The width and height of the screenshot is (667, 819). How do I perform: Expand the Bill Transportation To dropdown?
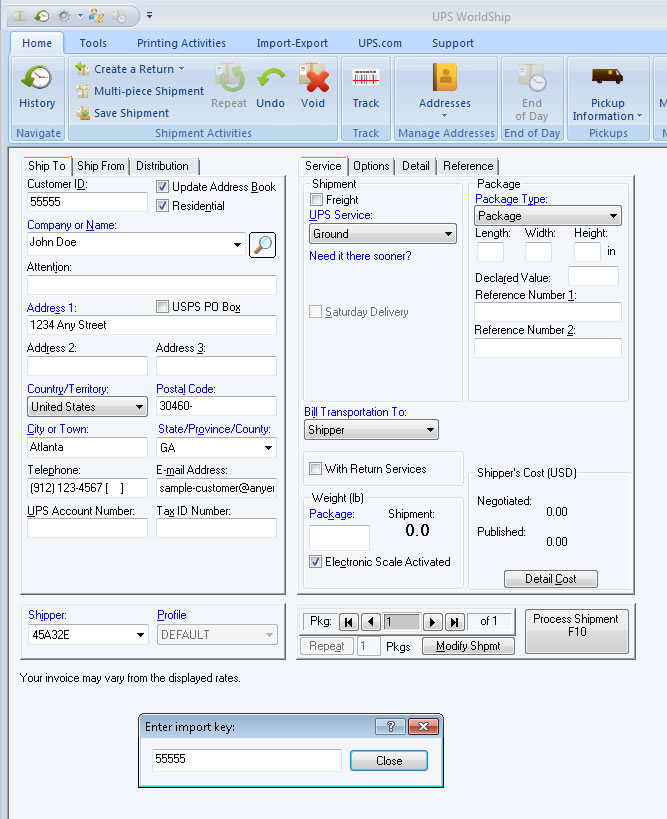[371, 430]
